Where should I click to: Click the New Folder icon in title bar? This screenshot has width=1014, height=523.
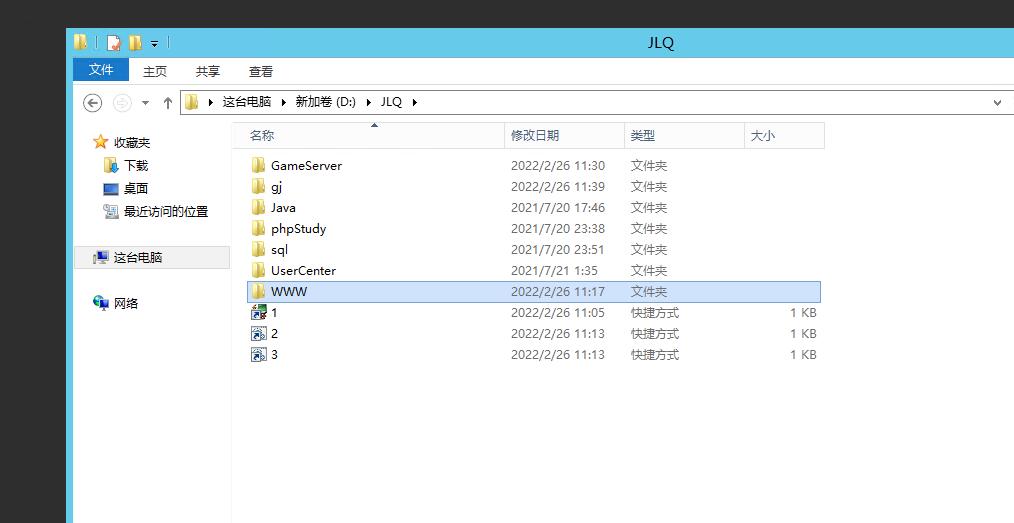tap(135, 43)
